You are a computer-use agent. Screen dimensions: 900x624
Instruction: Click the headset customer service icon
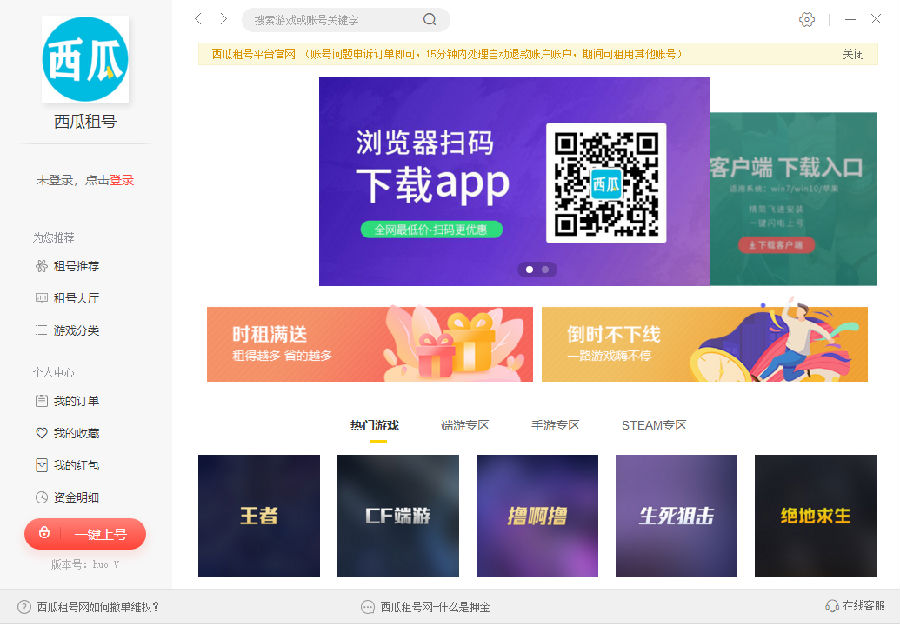[832, 606]
